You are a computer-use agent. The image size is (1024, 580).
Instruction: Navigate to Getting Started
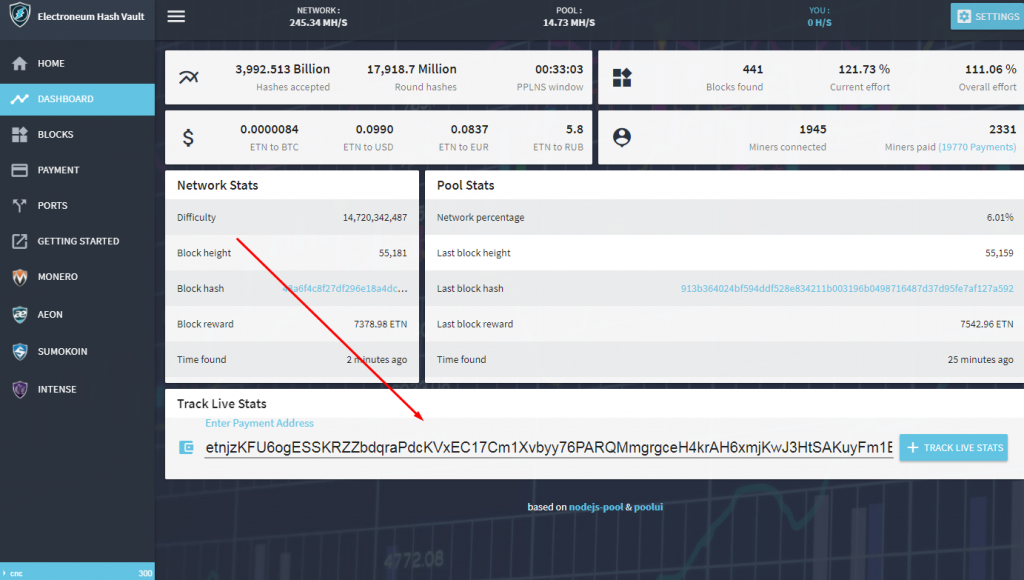[78, 241]
